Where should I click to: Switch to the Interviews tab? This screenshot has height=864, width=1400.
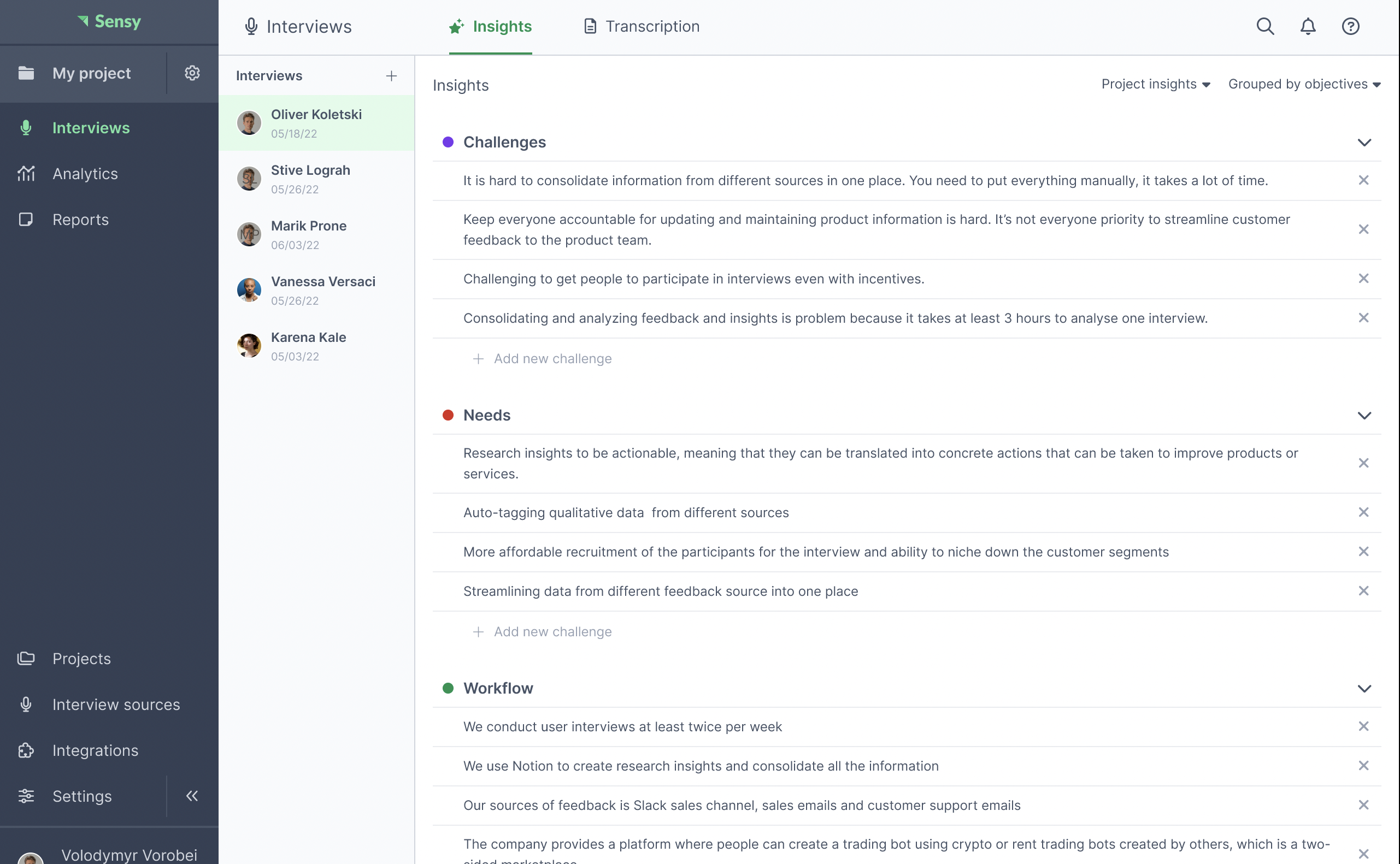pos(297,26)
